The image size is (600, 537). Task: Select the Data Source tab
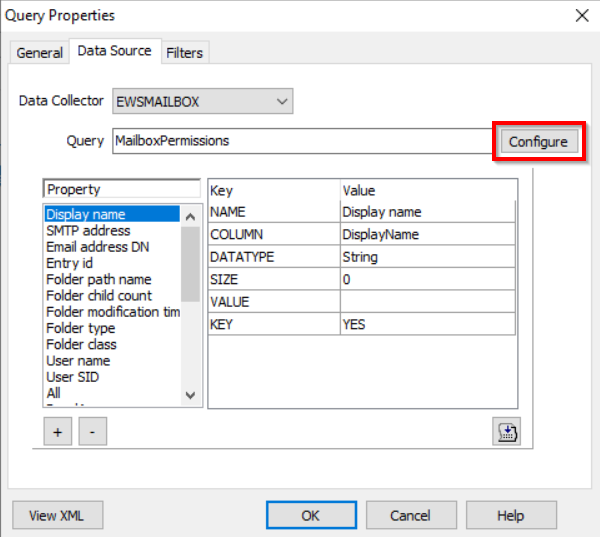[114, 51]
